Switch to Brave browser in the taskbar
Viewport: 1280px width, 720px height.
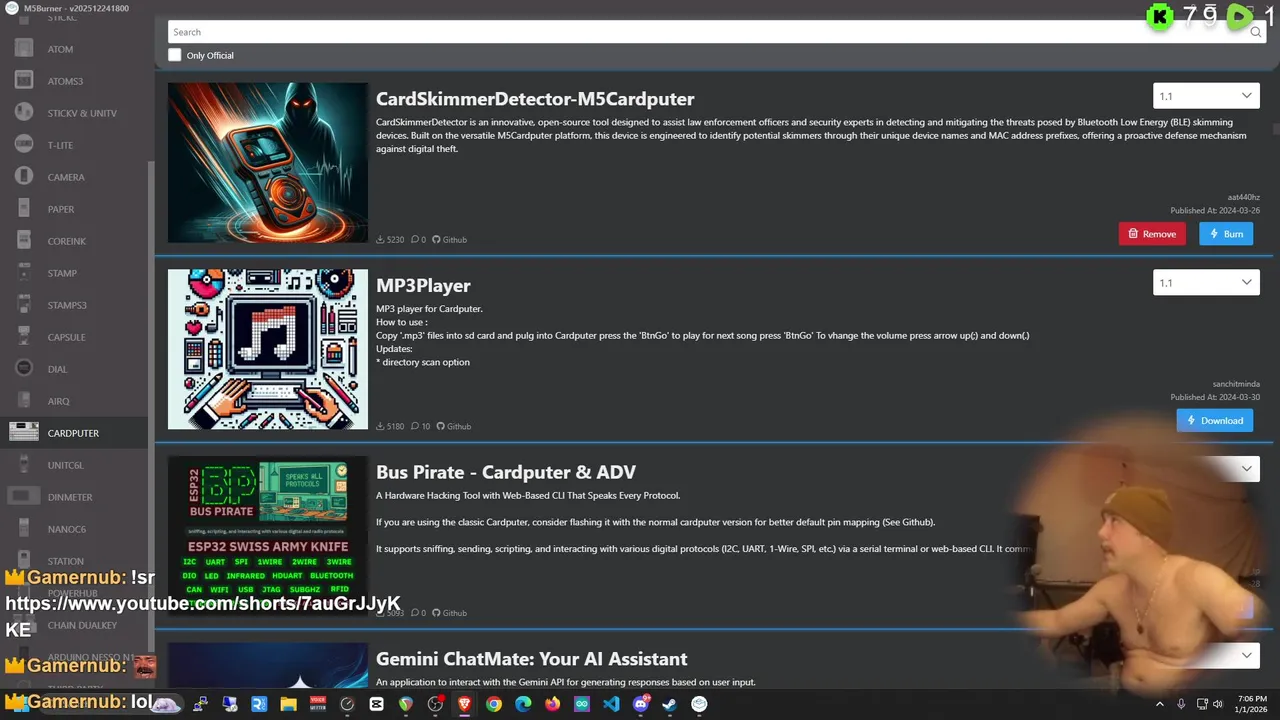tap(464, 704)
